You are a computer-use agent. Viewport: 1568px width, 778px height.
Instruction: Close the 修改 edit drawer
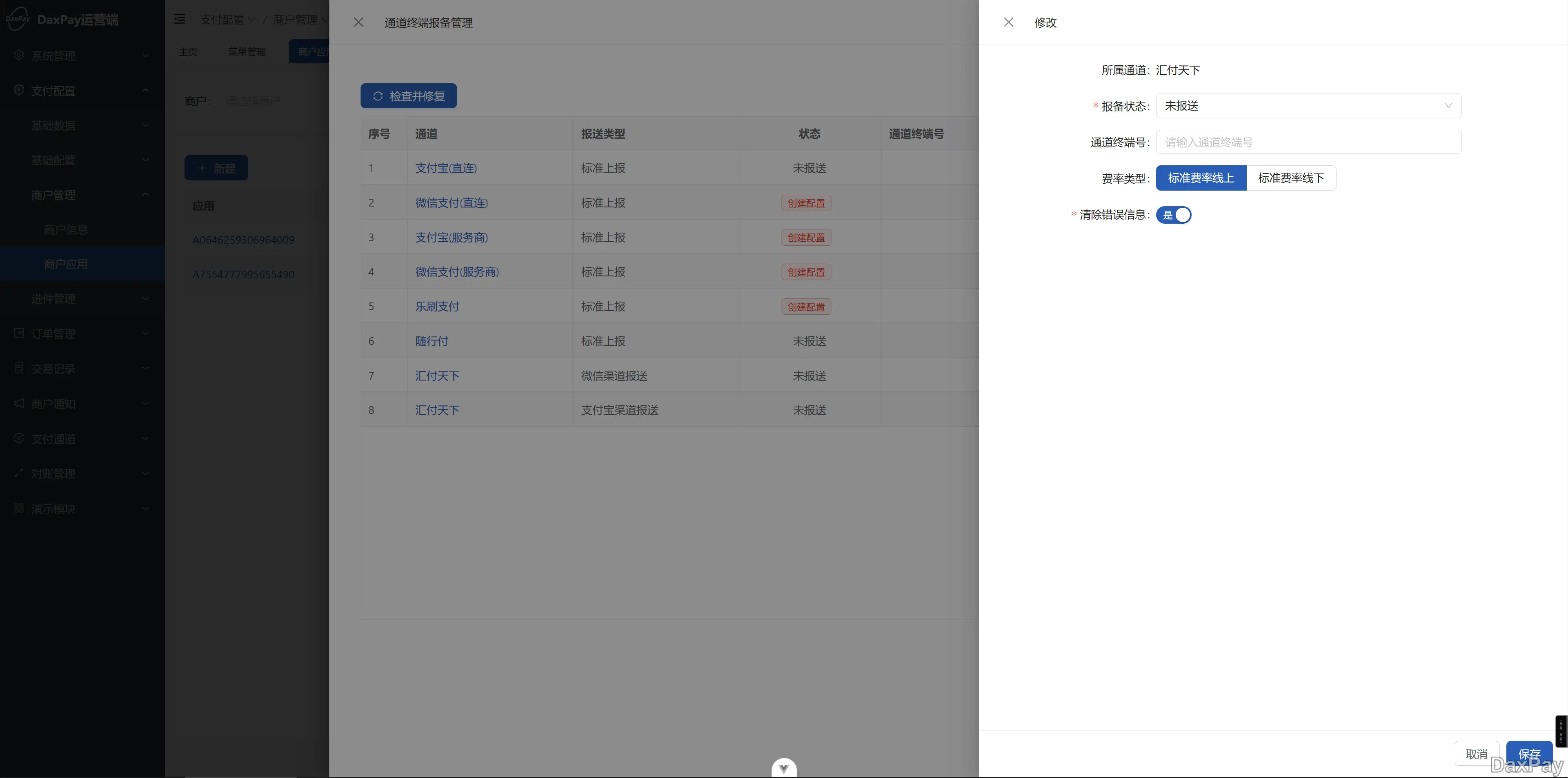coord(1008,22)
